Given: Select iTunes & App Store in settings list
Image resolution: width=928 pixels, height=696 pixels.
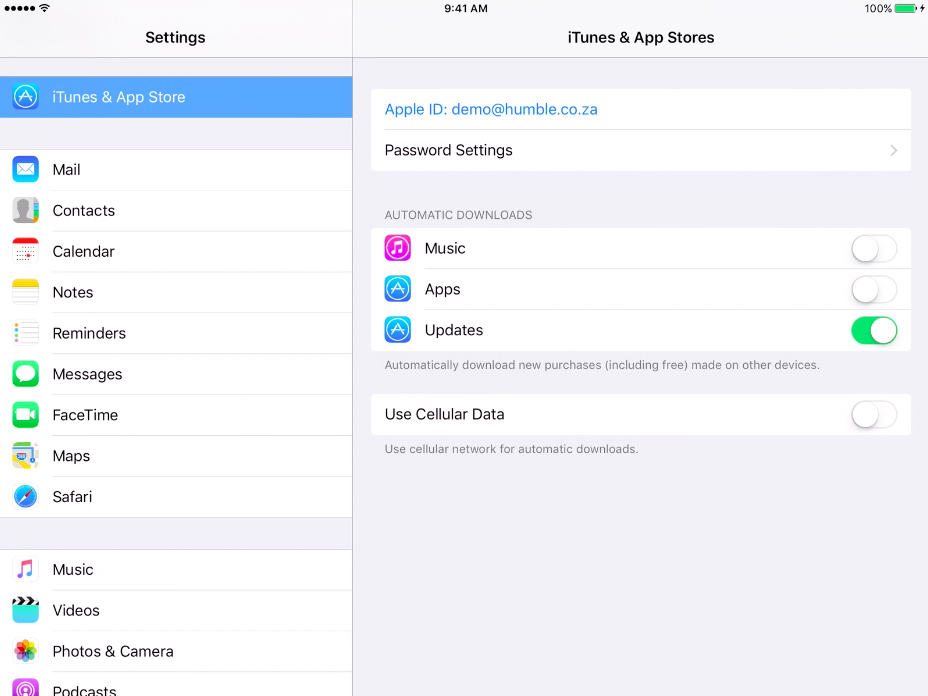Looking at the screenshot, I should 176,96.
